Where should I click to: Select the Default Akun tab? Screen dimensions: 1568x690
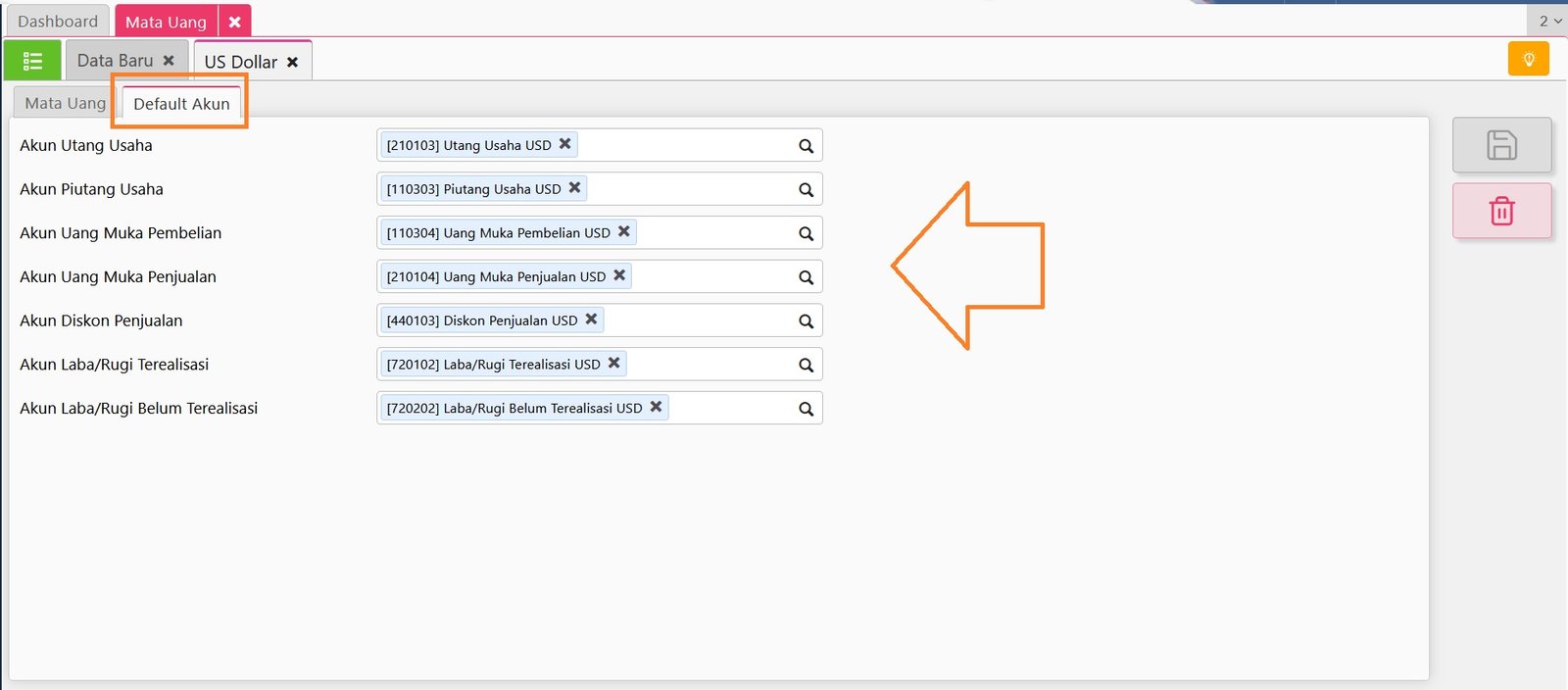click(181, 104)
